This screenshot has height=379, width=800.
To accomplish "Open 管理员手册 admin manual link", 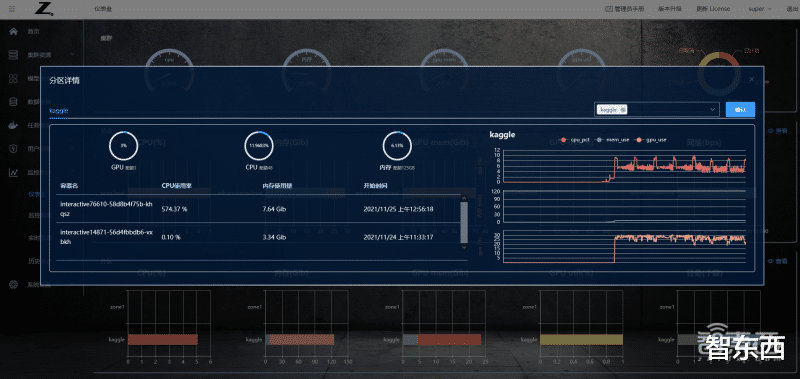I will point(629,9).
